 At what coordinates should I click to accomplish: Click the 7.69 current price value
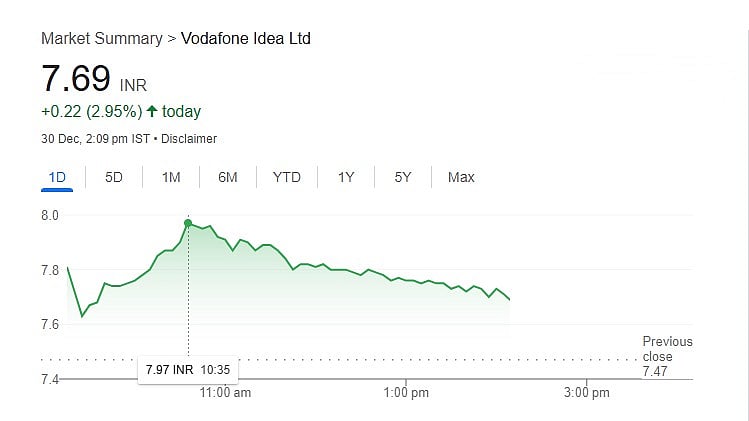[76, 79]
